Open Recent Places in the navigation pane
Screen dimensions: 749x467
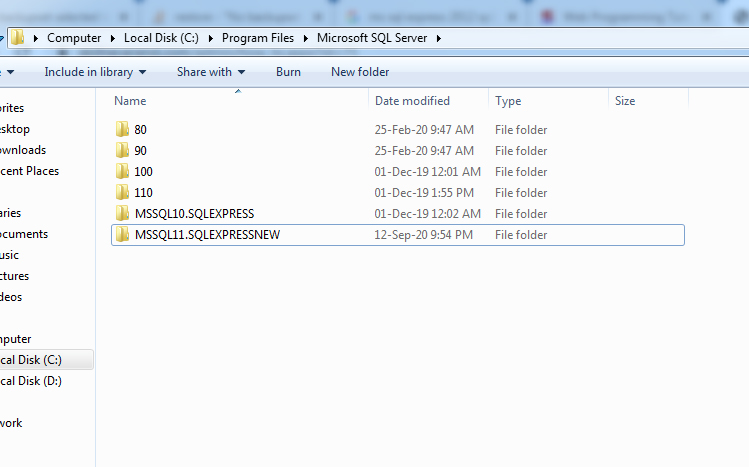pyautogui.click(x=30, y=171)
